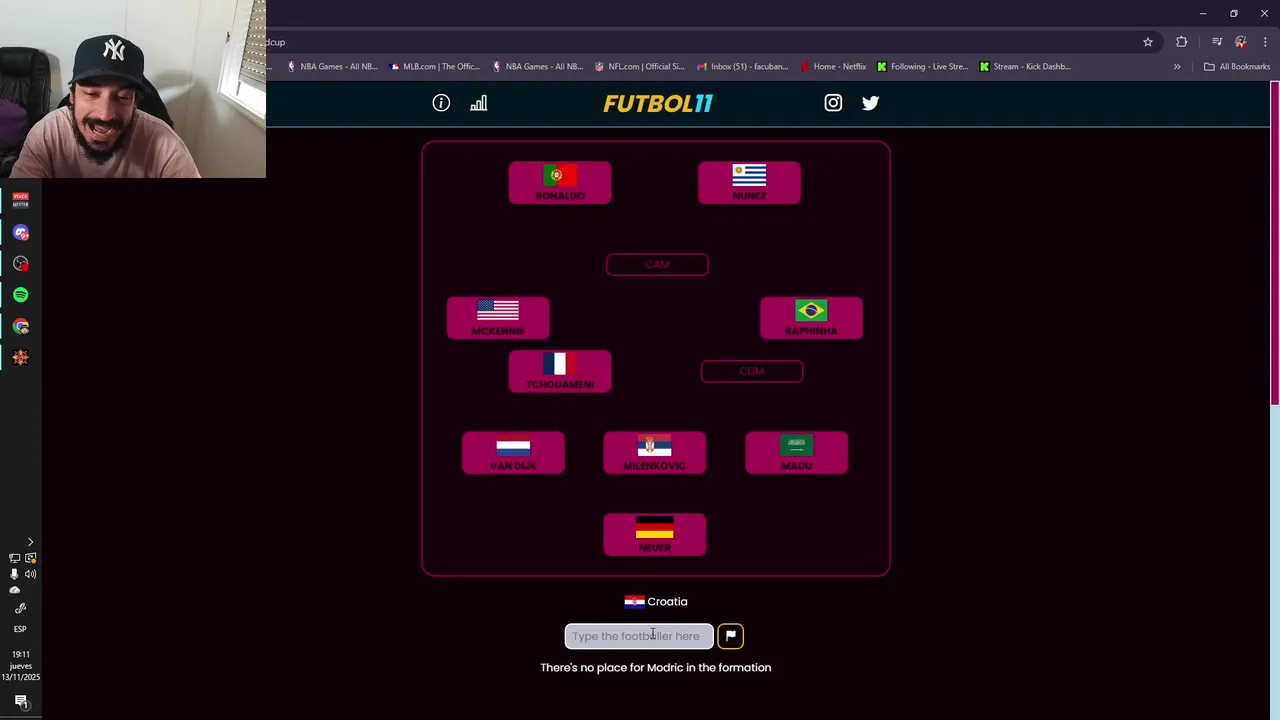Click the Neuer Germany card
Screen dimensions: 1280x720
(655, 535)
